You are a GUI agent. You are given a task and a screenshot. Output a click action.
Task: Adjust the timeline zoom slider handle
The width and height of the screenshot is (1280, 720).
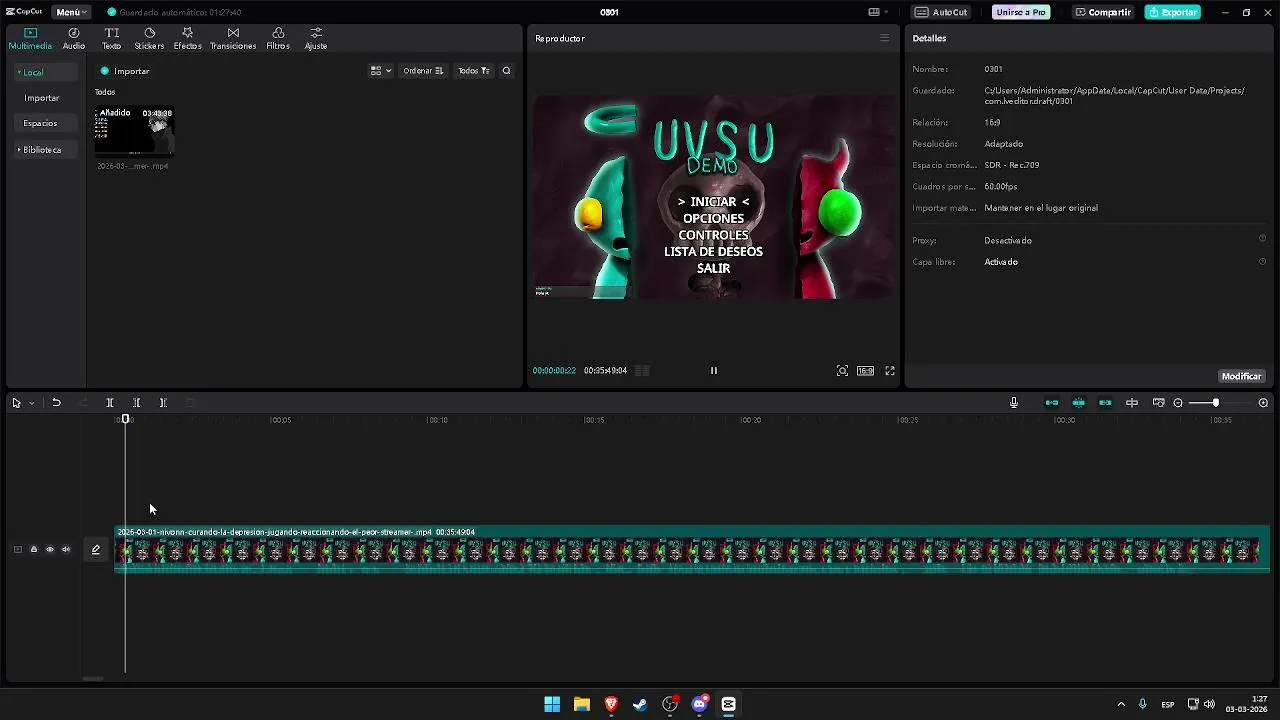pos(1216,403)
